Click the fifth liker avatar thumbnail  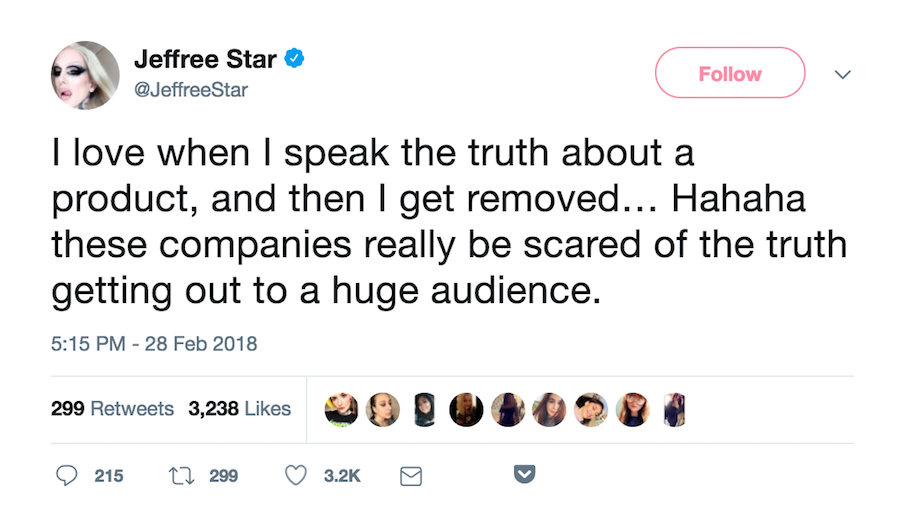pyautogui.click(x=508, y=409)
